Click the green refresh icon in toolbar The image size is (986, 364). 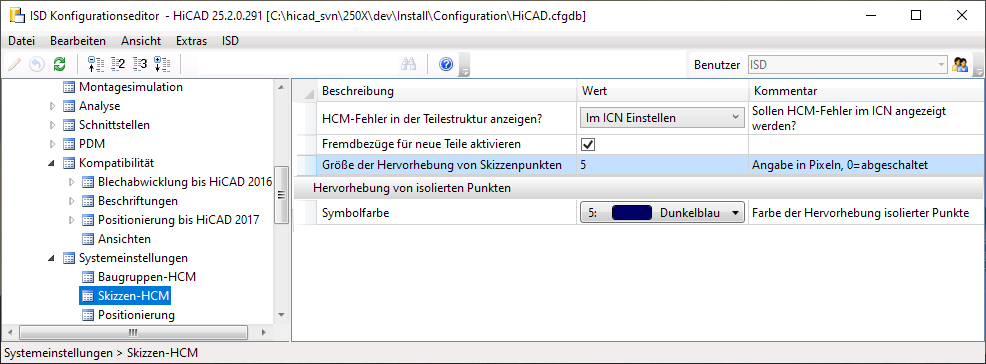pyautogui.click(x=59, y=63)
